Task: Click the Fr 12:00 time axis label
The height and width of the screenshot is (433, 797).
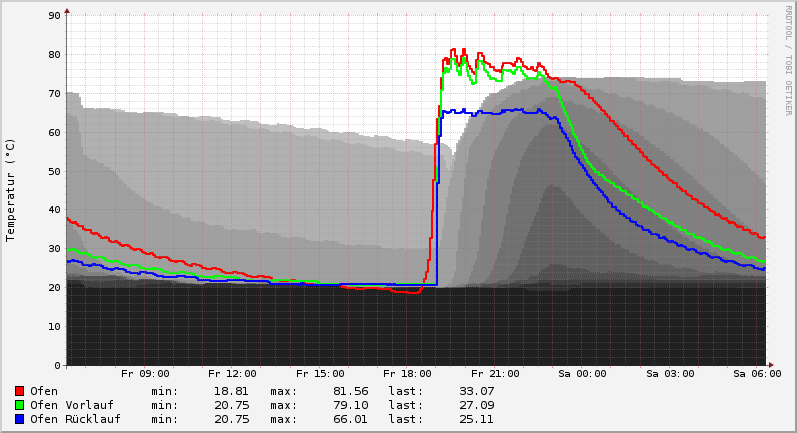Action: [x=233, y=374]
